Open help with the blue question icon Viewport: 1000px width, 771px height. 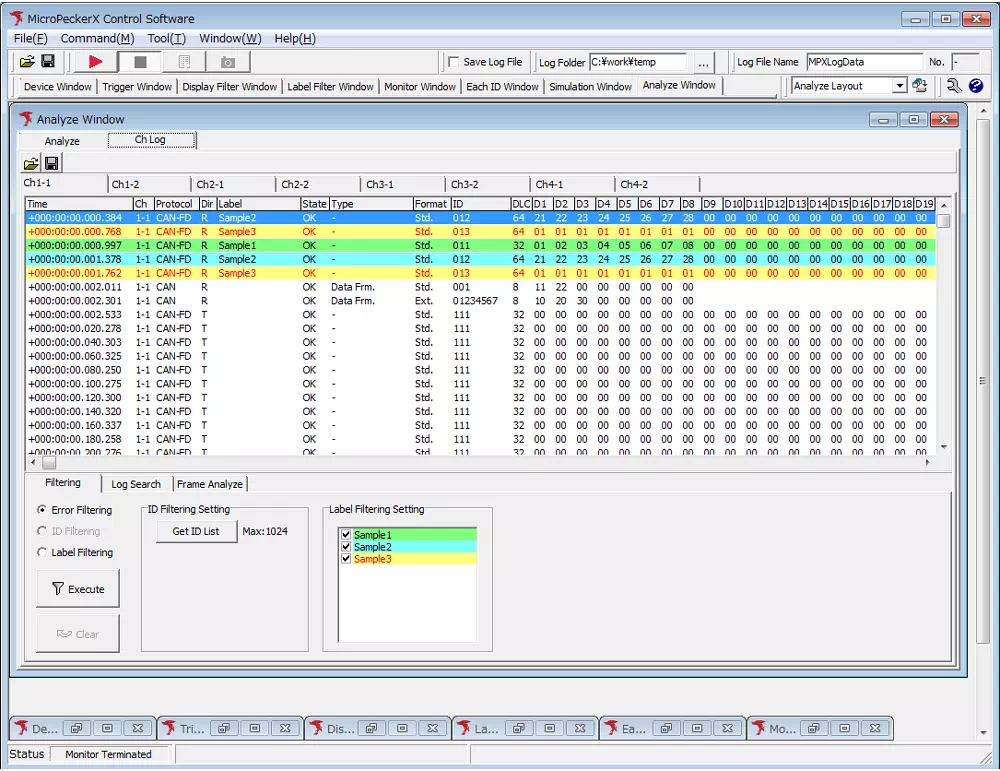[976, 86]
